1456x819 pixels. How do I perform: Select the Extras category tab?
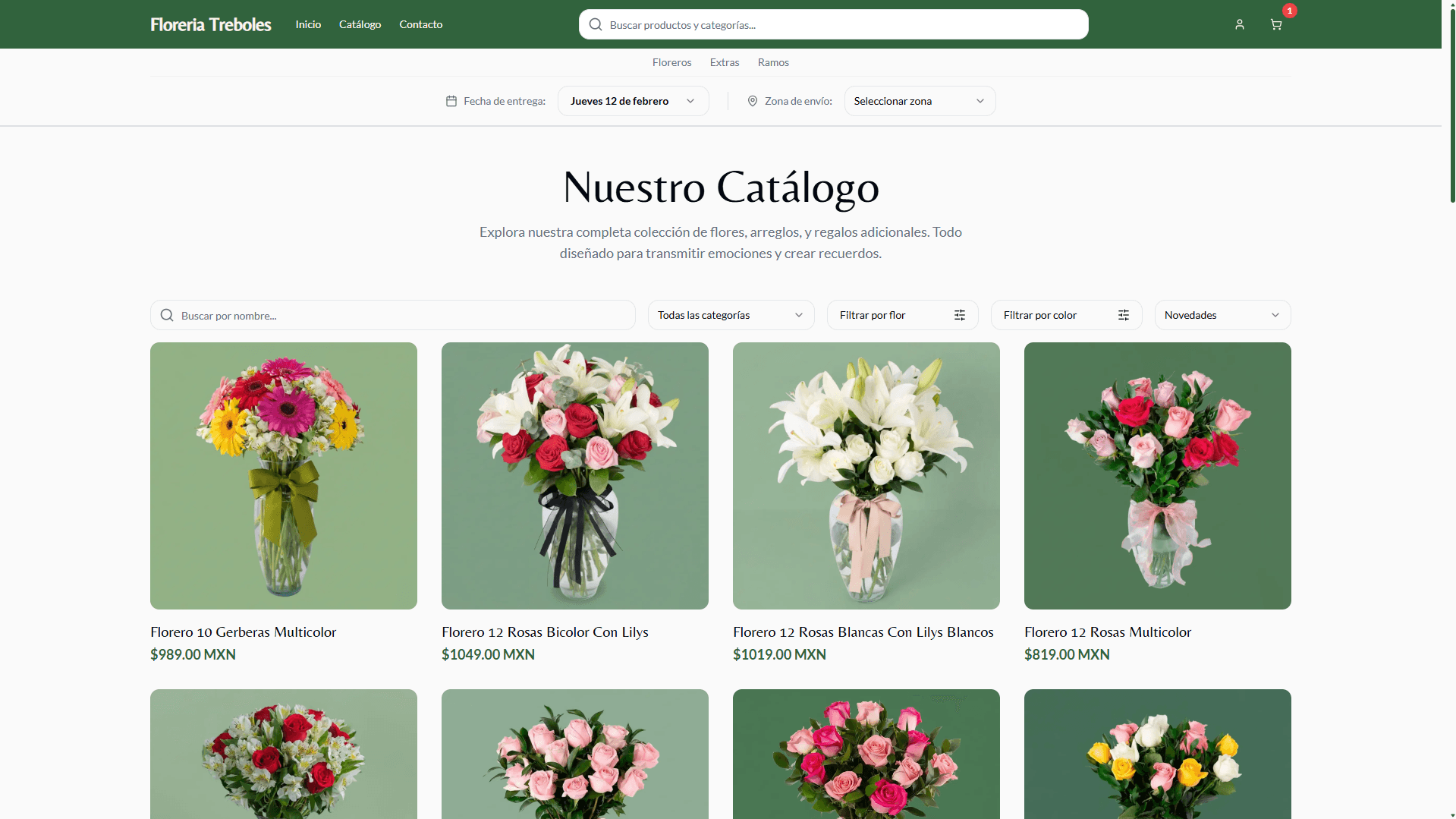(725, 62)
